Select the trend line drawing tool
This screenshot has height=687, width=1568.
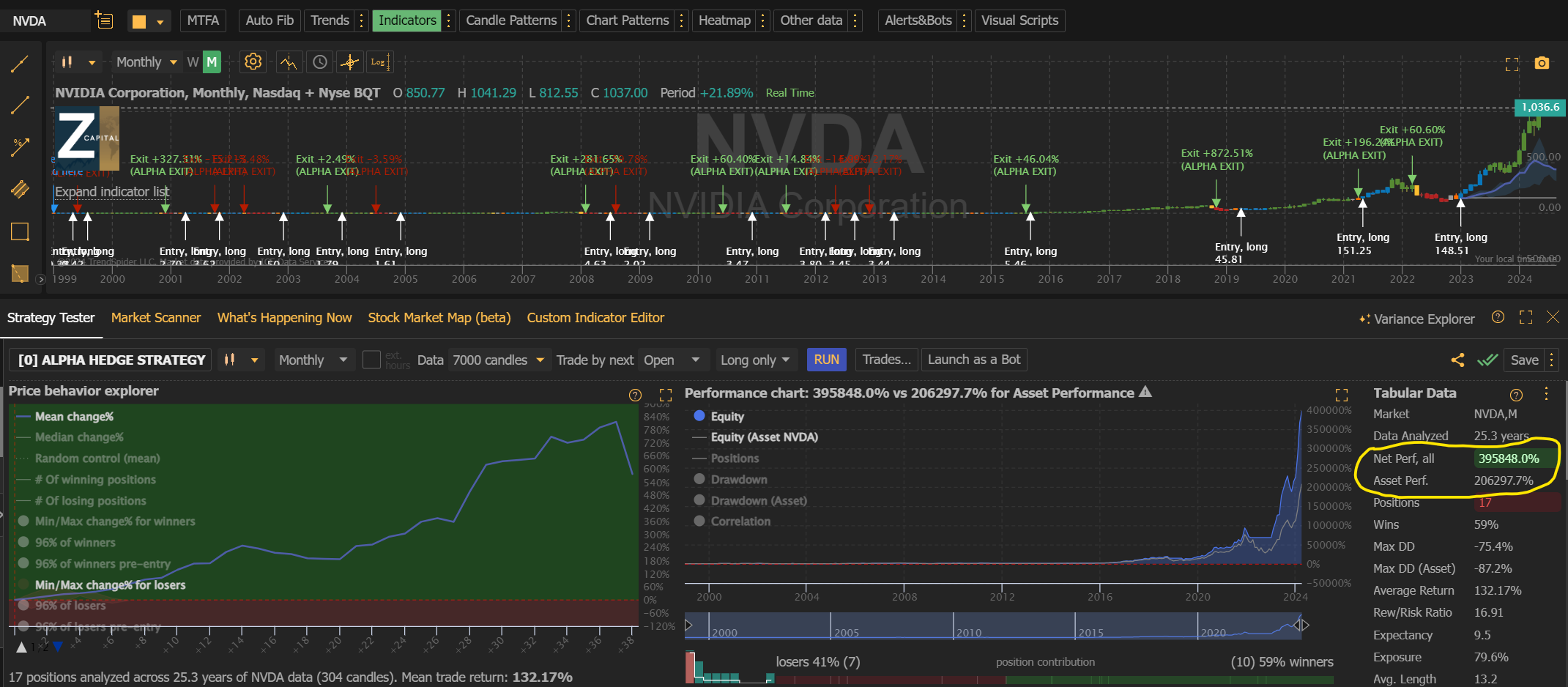20,64
